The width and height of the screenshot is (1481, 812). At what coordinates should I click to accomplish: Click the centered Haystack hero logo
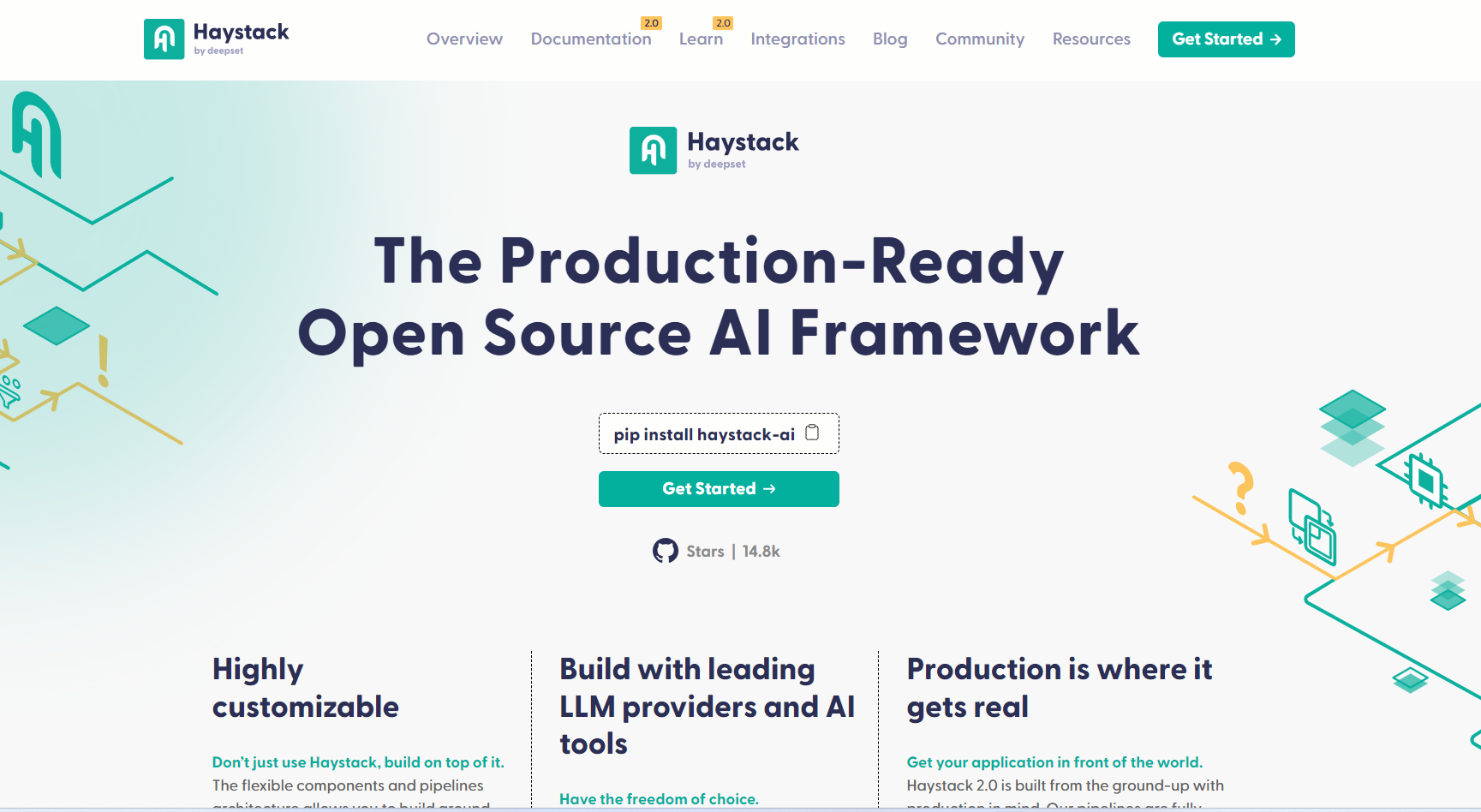[714, 149]
